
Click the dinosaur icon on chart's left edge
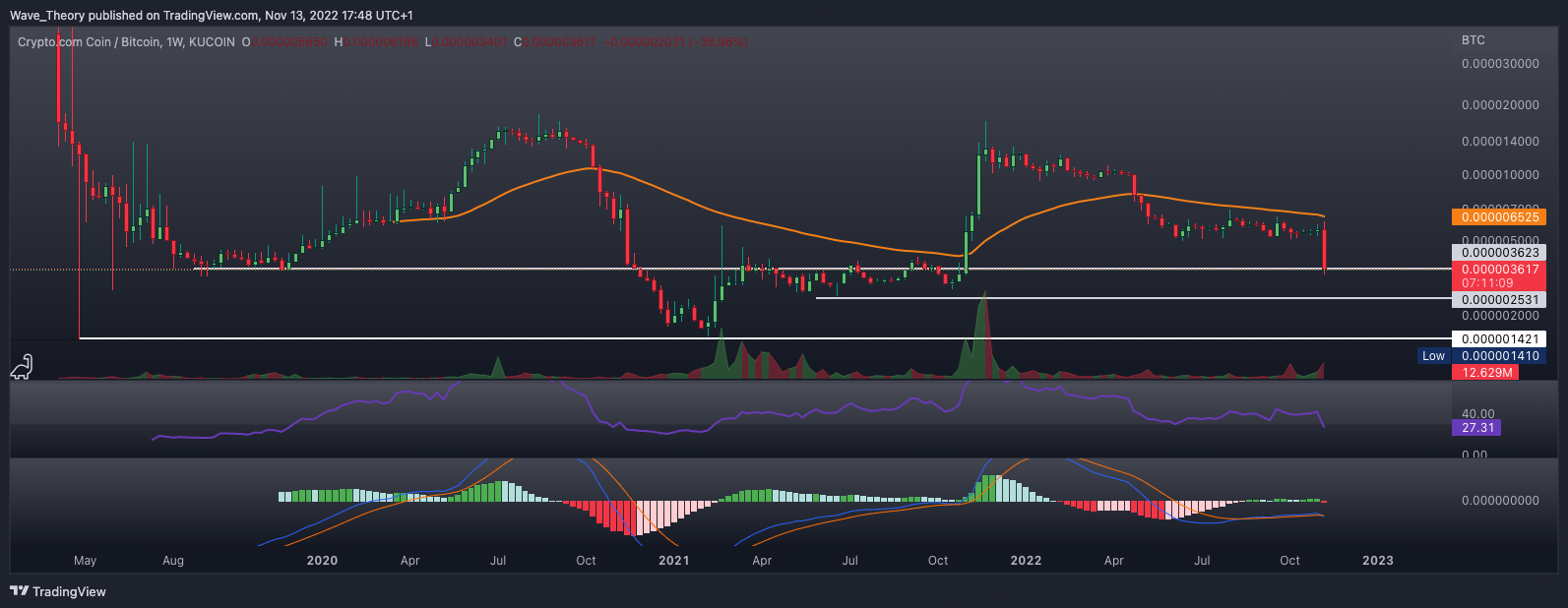(x=22, y=367)
